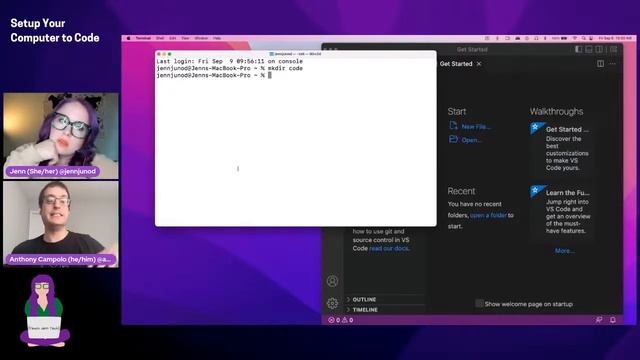The image size is (640, 360).
Task: Click the VS Code window title Get Started
Action: coord(472,49)
